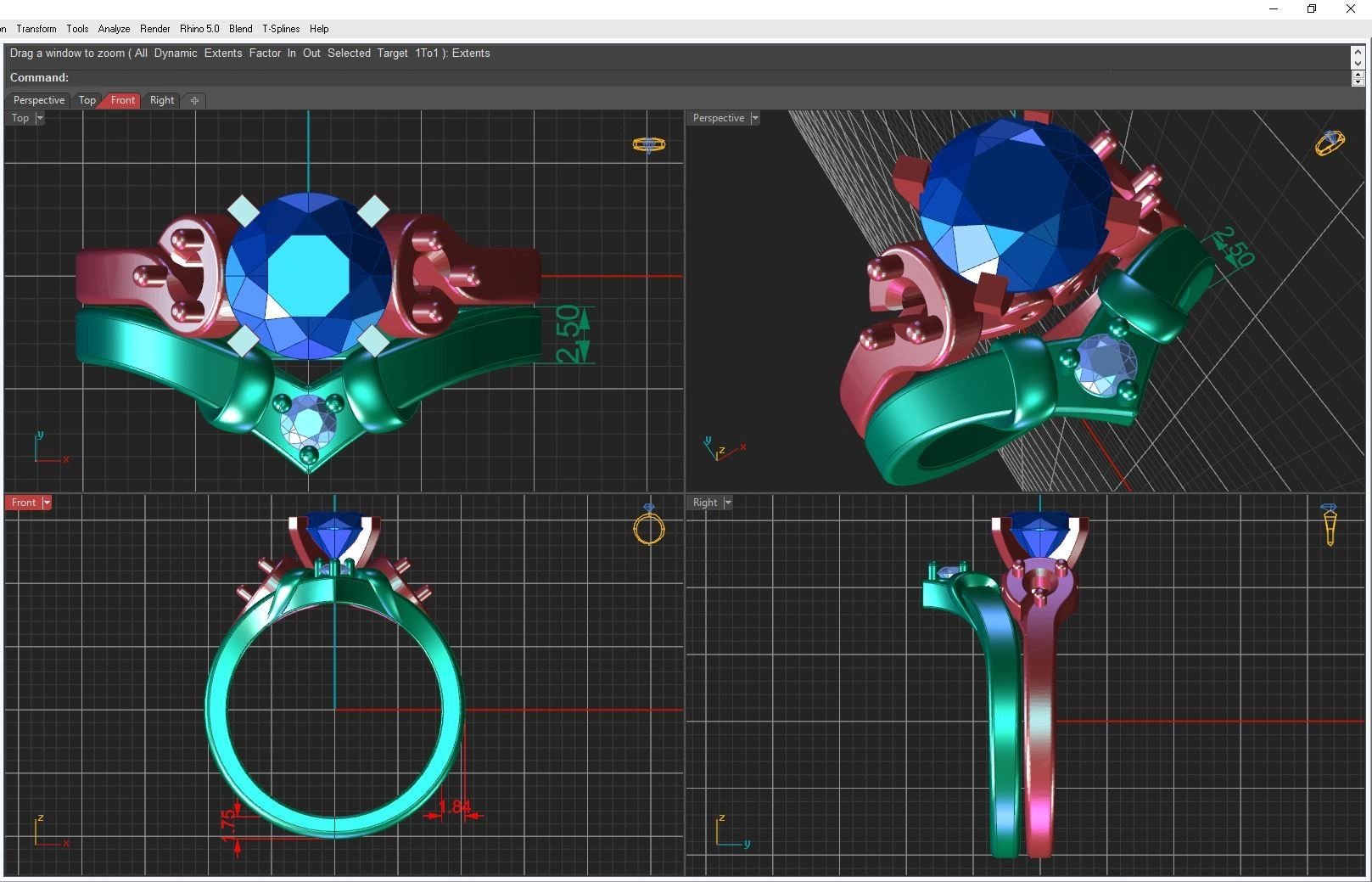The height and width of the screenshot is (882, 1372).
Task: Choose the Selected zoom command option
Action: pyautogui.click(x=349, y=53)
